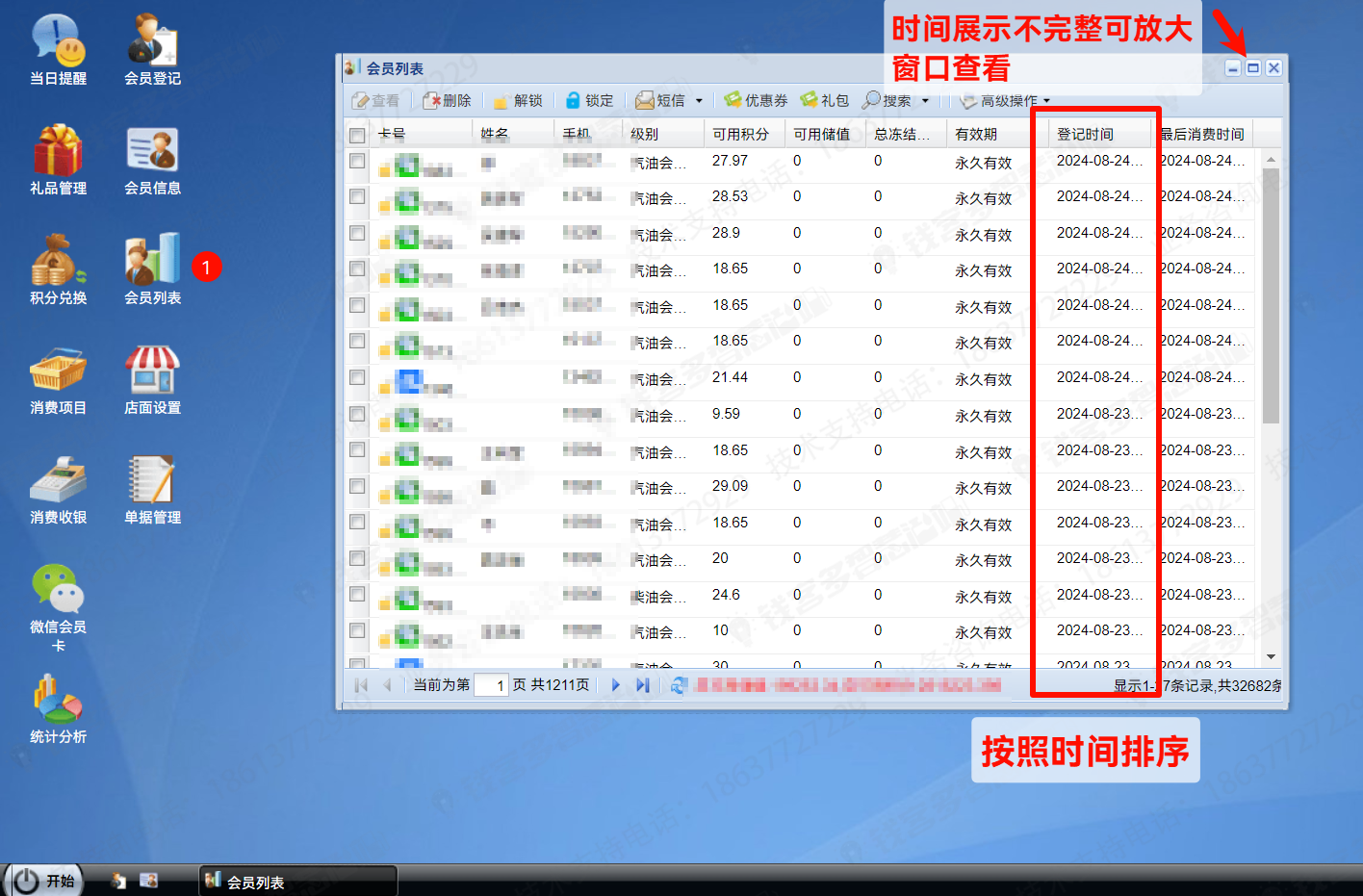Check the row with 28.9 points
1363x896 pixels.
[x=357, y=233]
